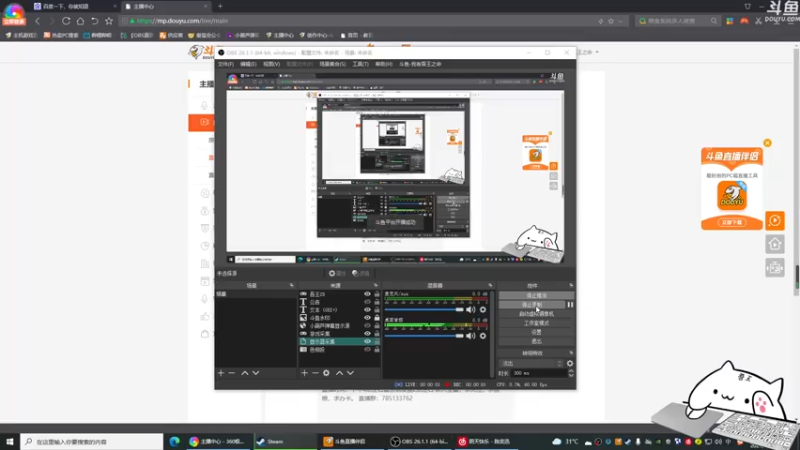Toggle visibility eye of 斗鱼水印 source

367,318
